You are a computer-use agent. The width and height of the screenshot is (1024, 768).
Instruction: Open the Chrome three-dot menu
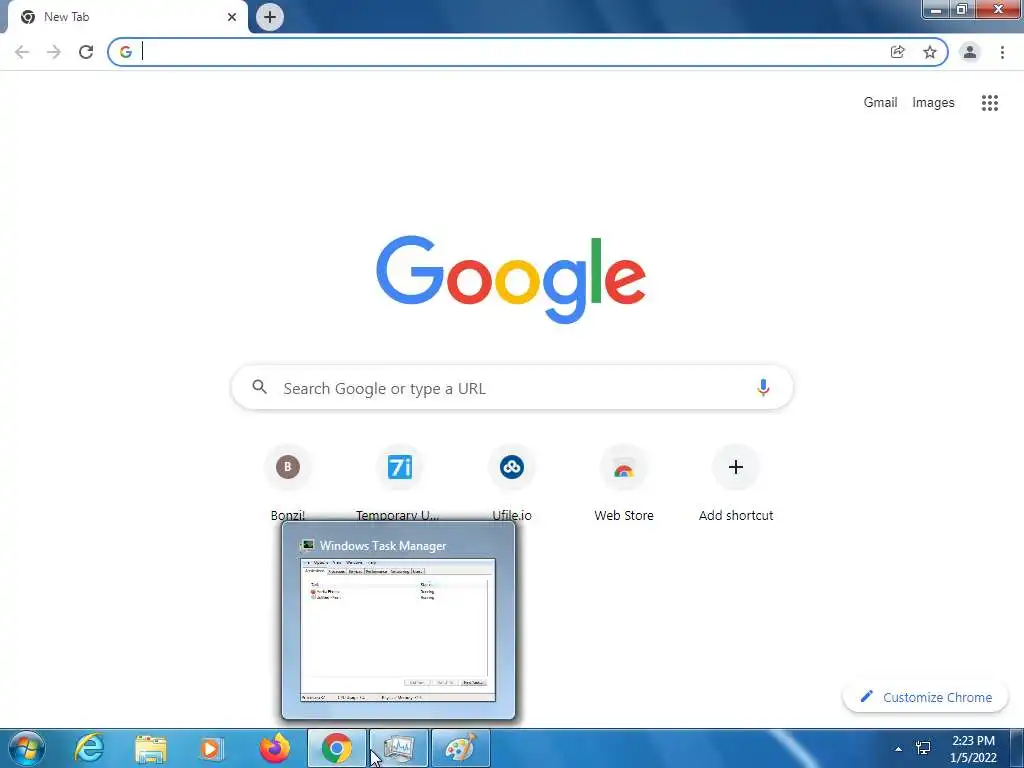point(1002,52)
